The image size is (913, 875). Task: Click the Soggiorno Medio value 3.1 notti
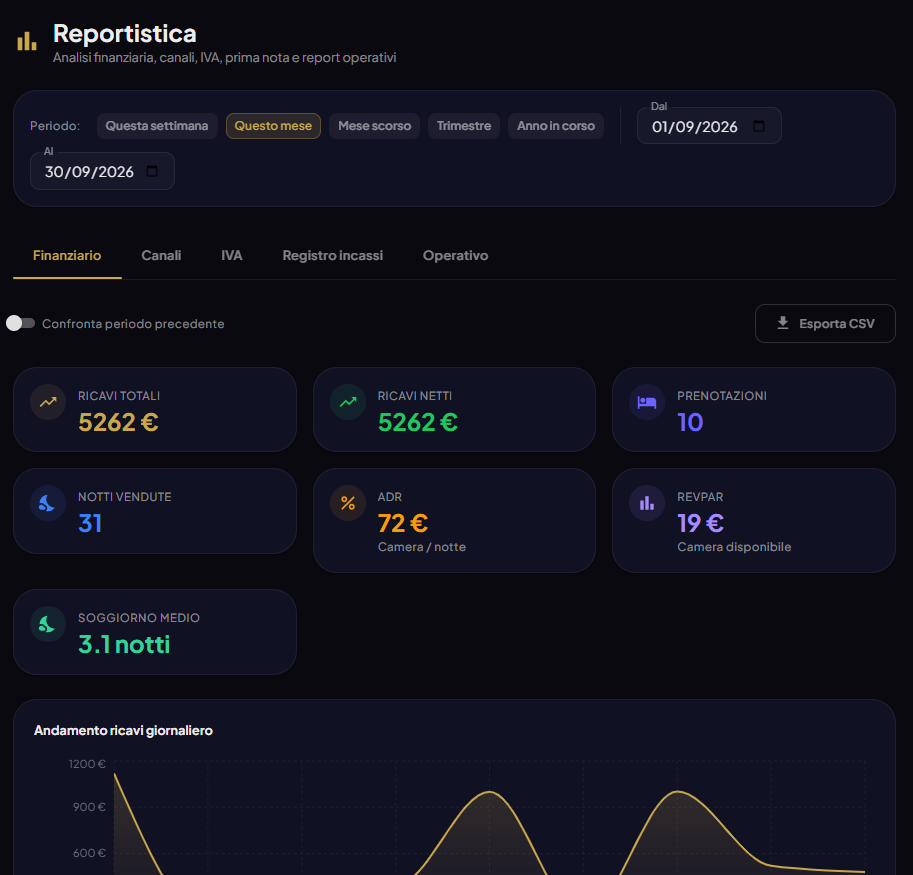(x=124, y=644)
